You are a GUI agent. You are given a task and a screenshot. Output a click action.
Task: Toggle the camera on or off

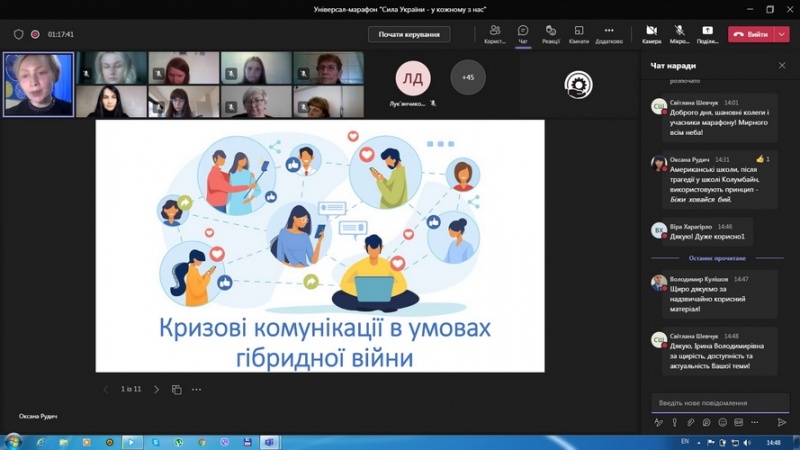tap(651, 34)
